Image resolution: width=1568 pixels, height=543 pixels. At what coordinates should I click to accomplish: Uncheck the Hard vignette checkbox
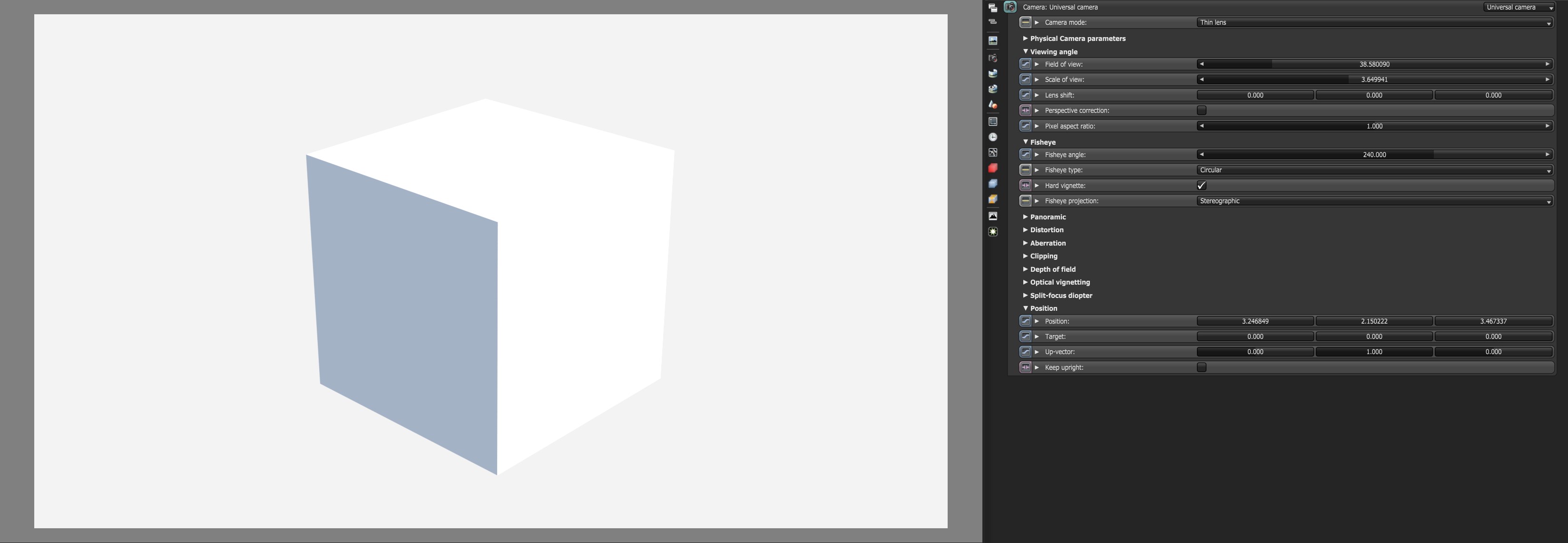pos(1202,186)
